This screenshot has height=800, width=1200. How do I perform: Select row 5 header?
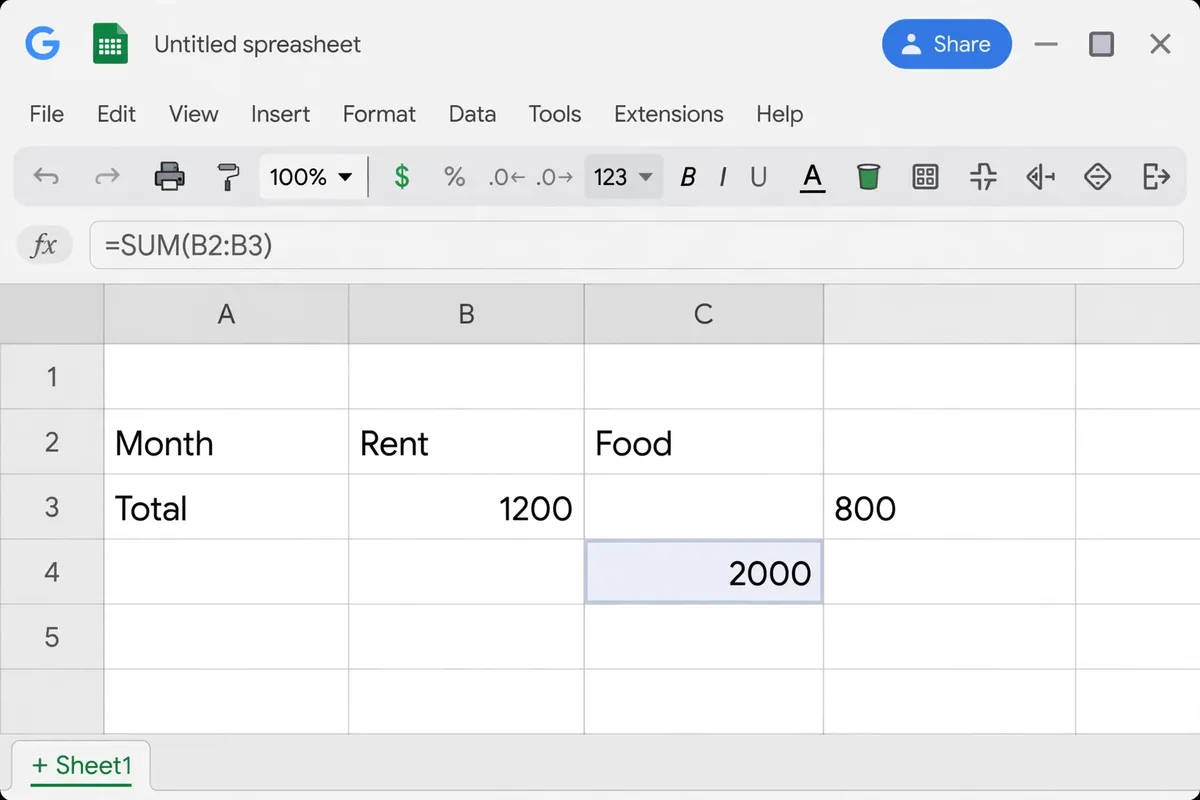[x=52, y=637]
